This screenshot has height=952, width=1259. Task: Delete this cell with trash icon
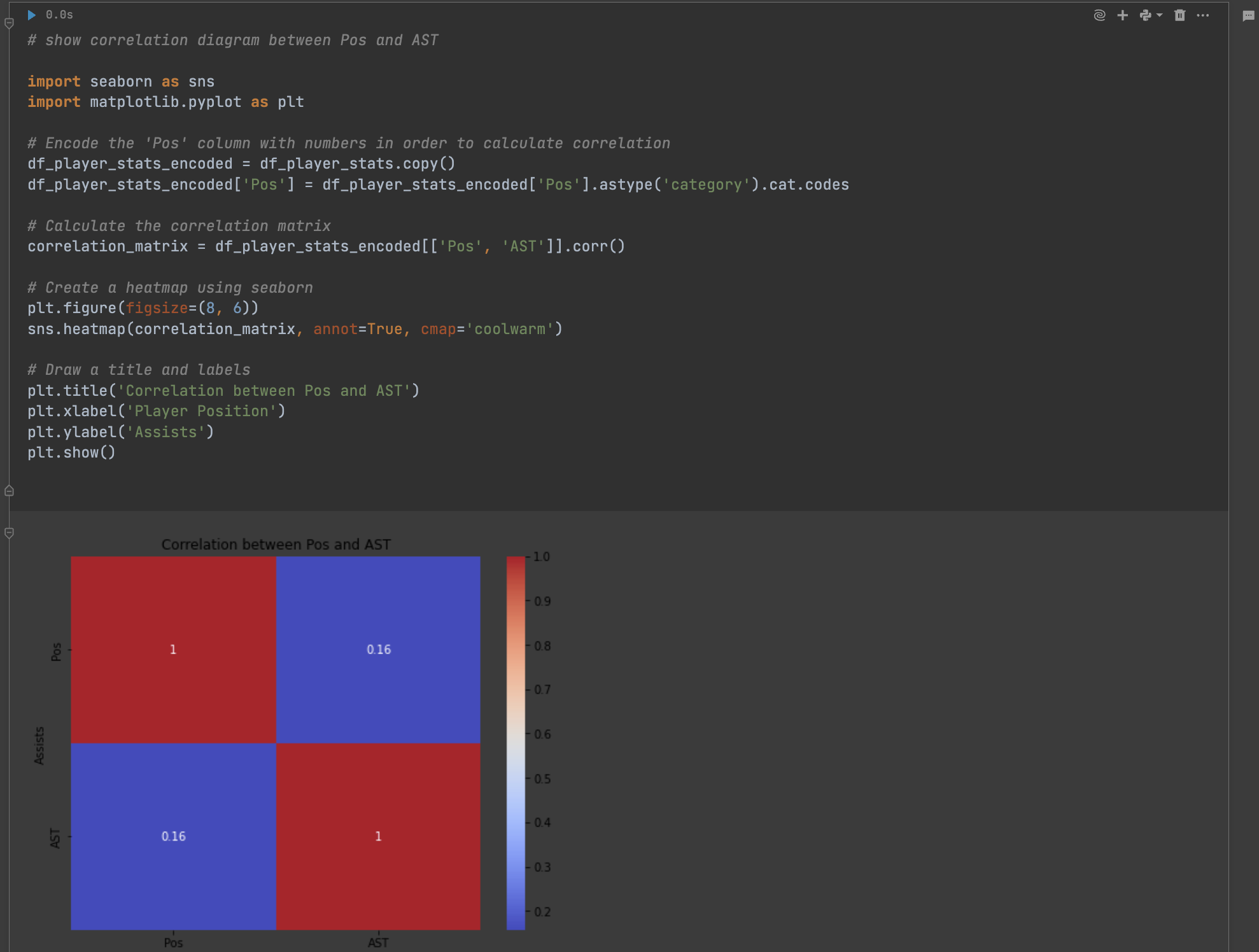click(1179, 15)
